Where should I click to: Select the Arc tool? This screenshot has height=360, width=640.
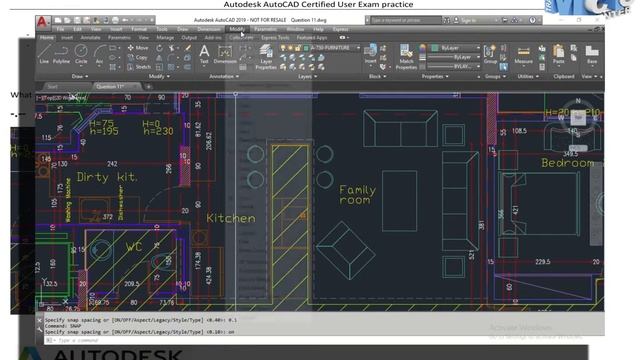[99, 54]
